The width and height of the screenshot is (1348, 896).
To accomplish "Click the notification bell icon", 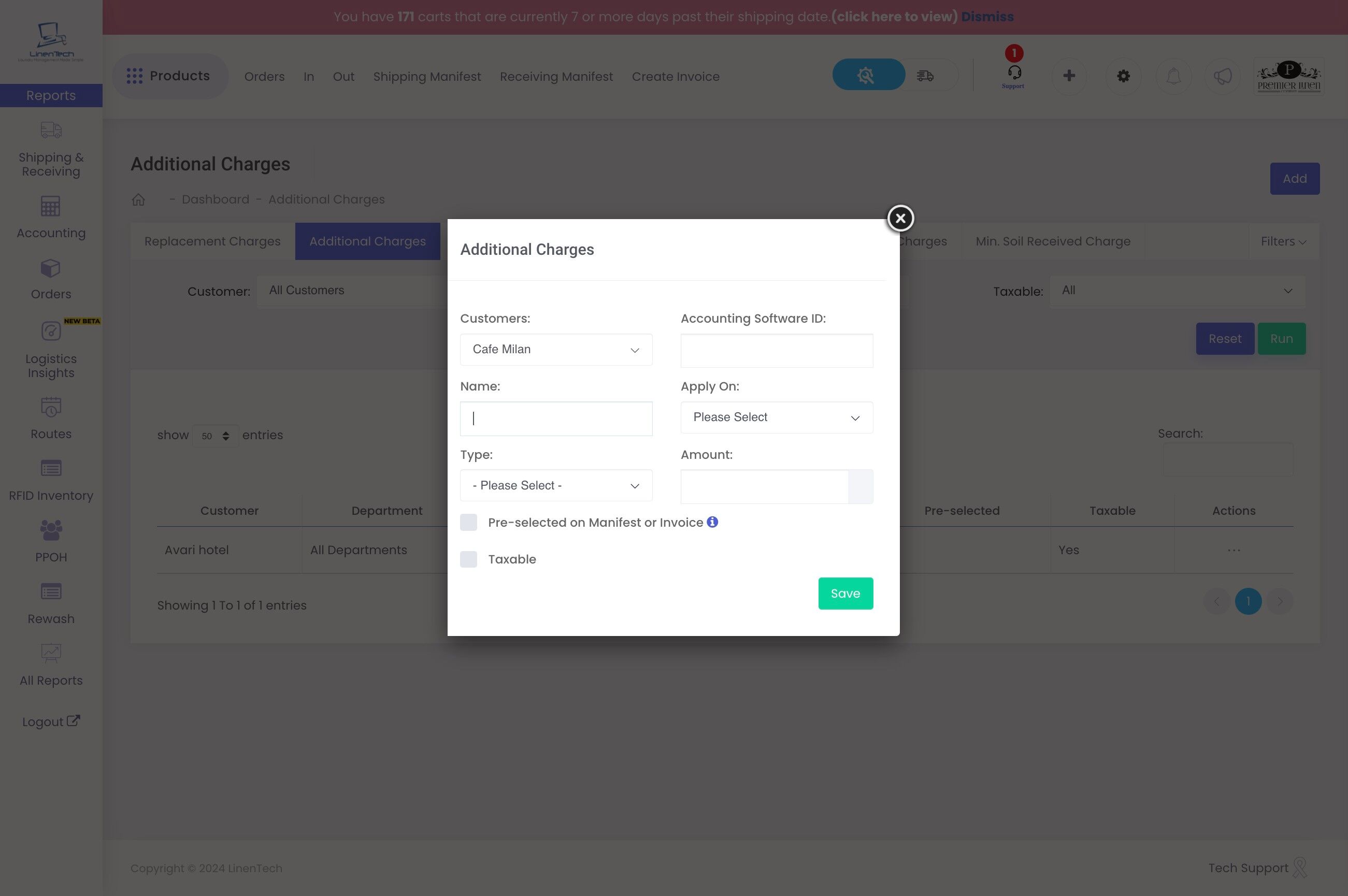I will (x=1173, y=76).
